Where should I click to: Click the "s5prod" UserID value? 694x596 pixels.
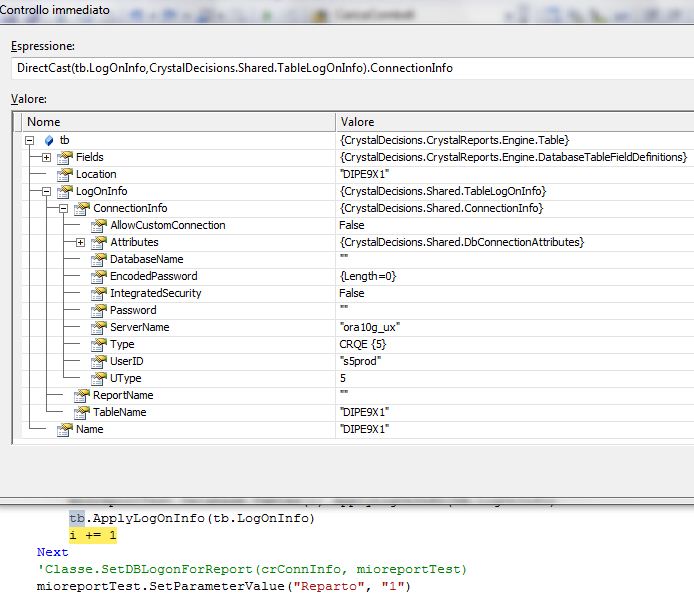[x=360, y=361]
